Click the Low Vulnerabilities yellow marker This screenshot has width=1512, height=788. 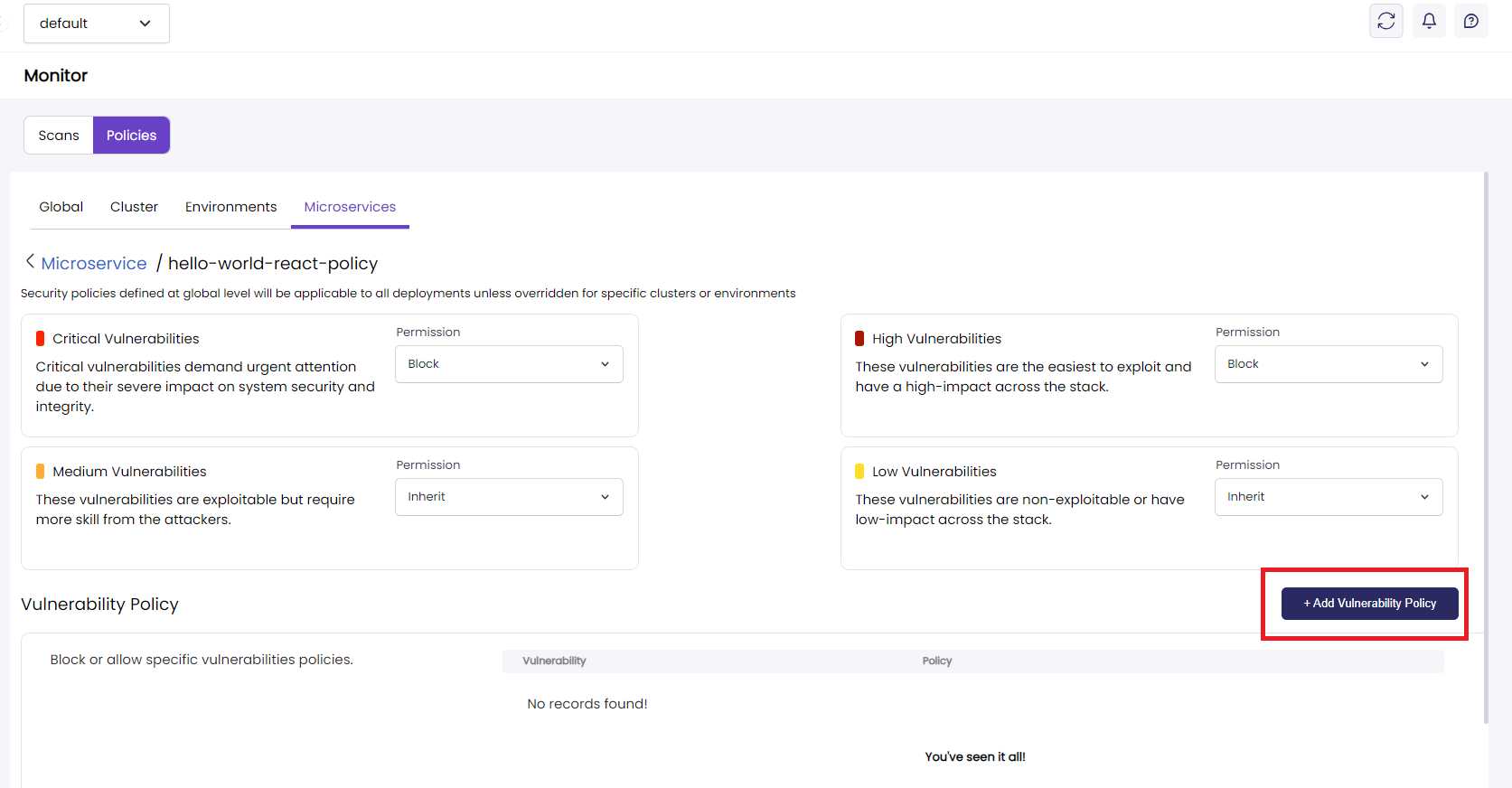[x=859, y=472]
